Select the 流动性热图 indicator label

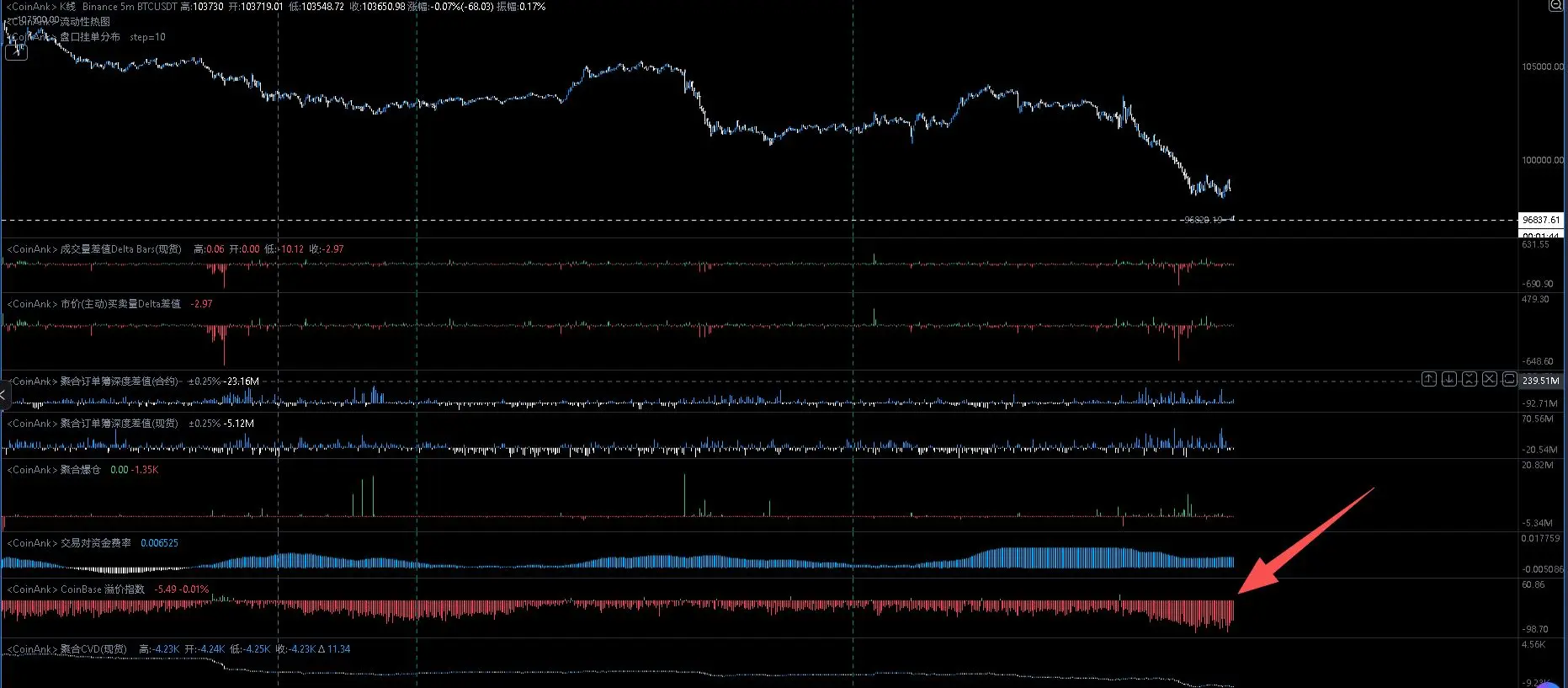coord(84,22)
